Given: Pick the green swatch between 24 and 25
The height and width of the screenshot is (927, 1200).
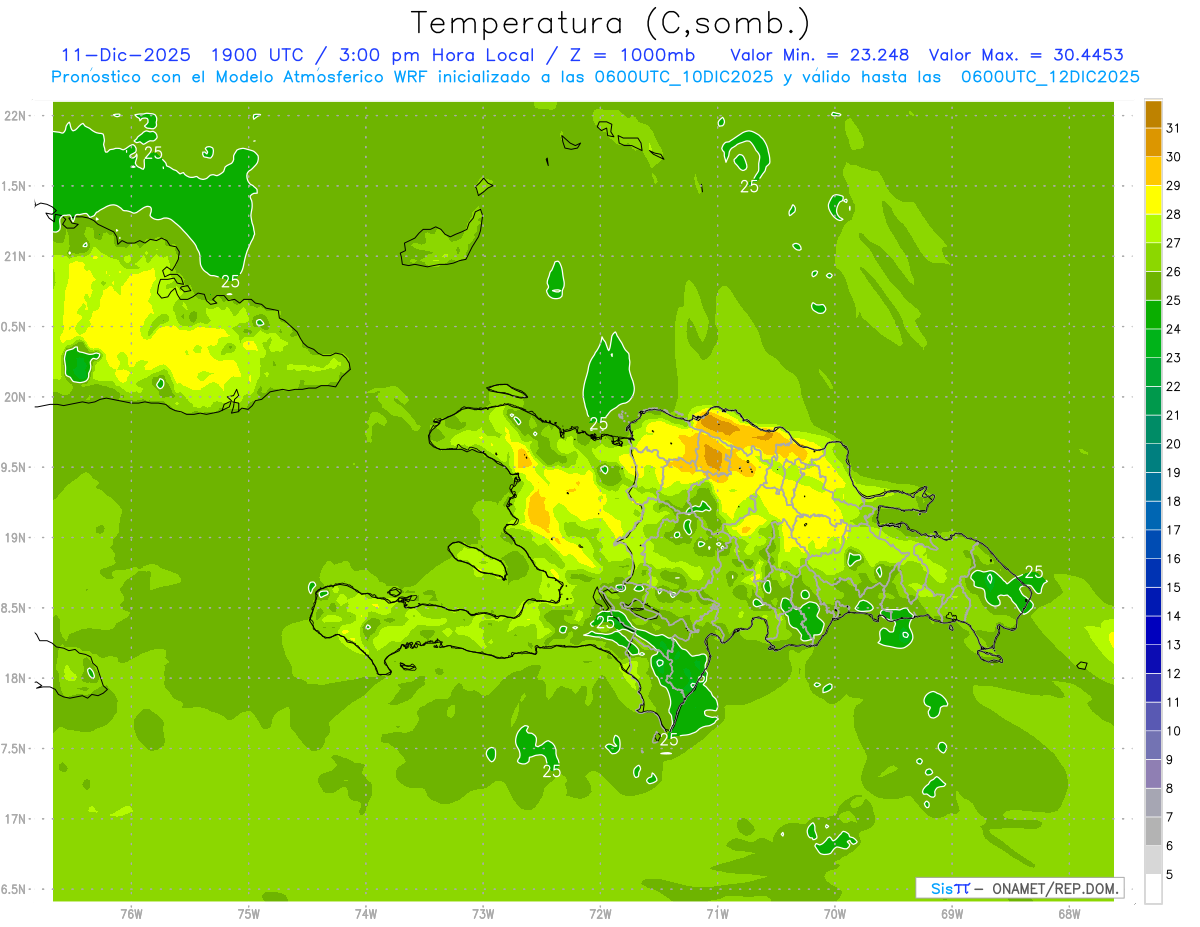Looking at the screenshot, I should coord(1153,315).
